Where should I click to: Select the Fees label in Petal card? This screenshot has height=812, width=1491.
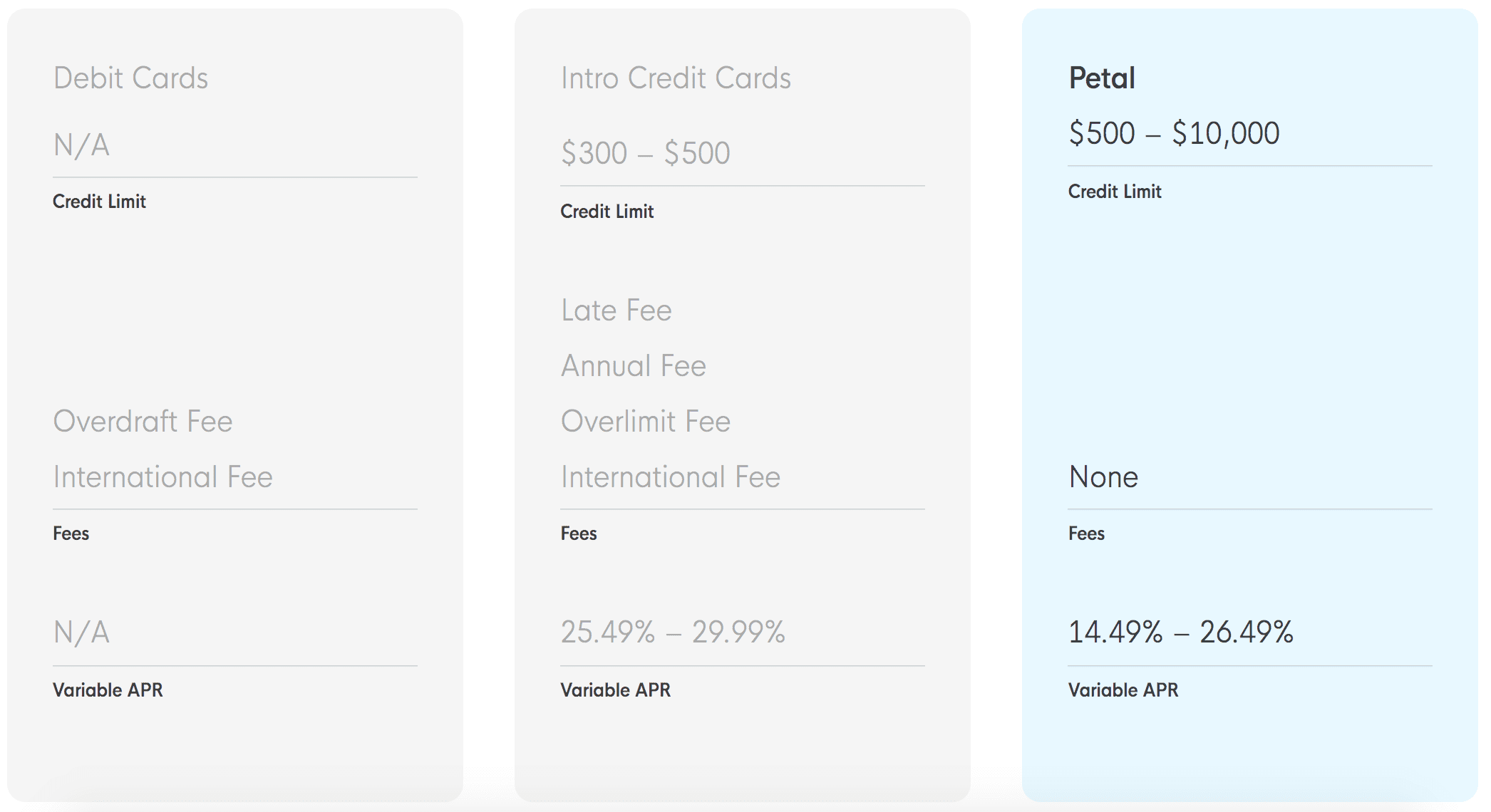click(x=1086, y=533)
